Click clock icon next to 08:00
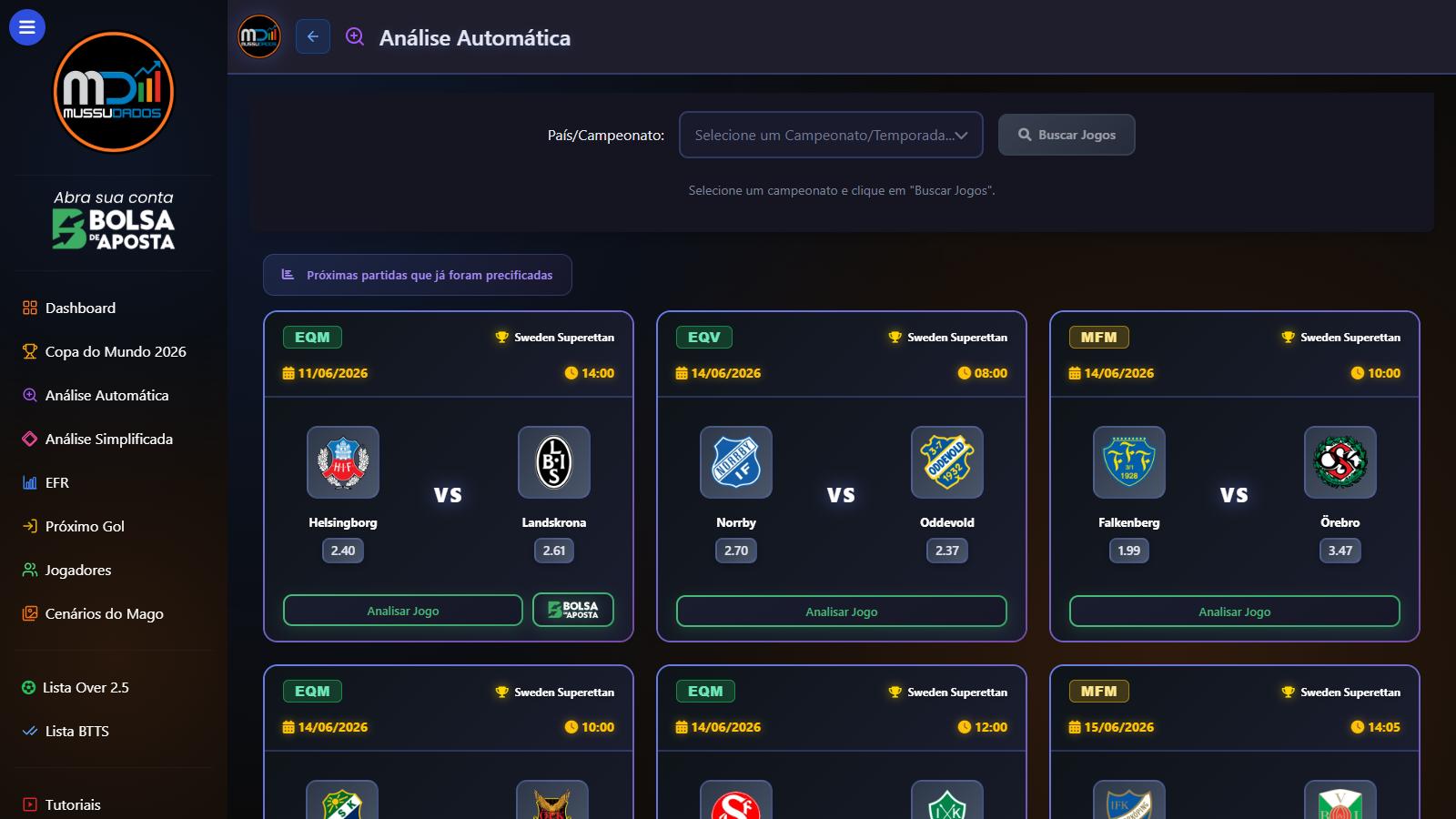Viewport: 1456px width, 819px height. click(965, 373)
